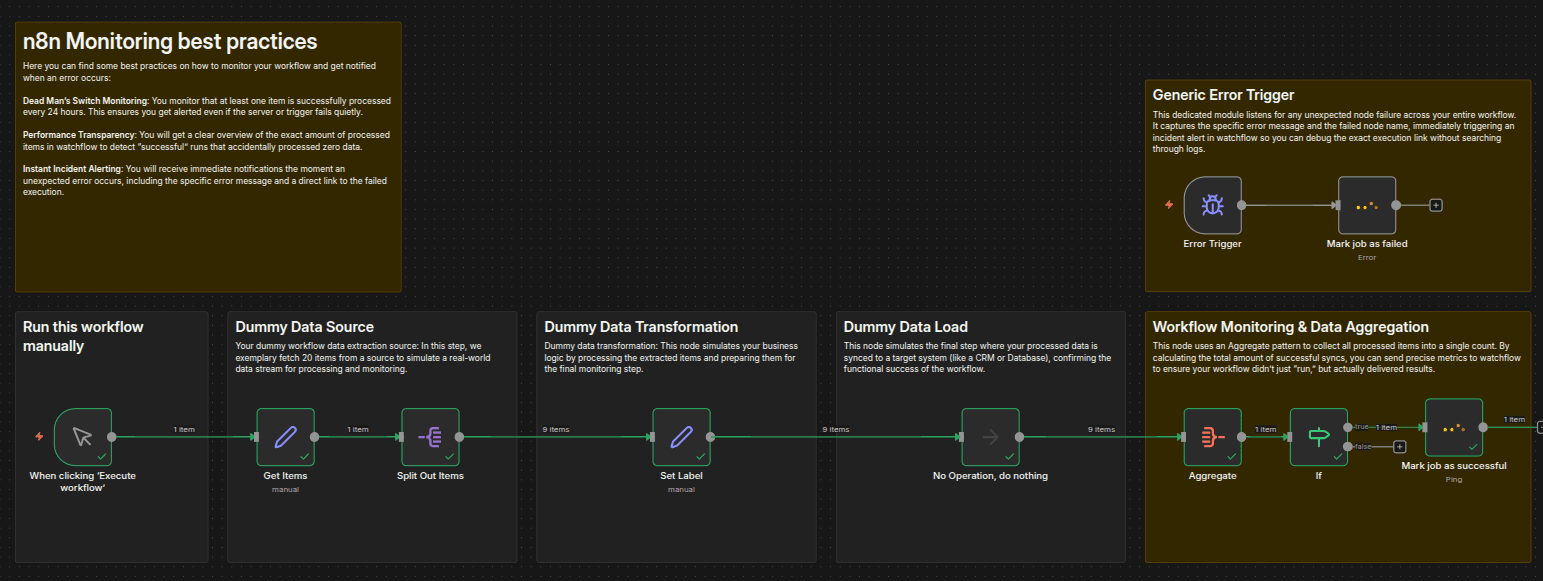The image size is (1543, 581).
Task: Select the Dummy Data Load sticky note heading
Action: [905, 327]
